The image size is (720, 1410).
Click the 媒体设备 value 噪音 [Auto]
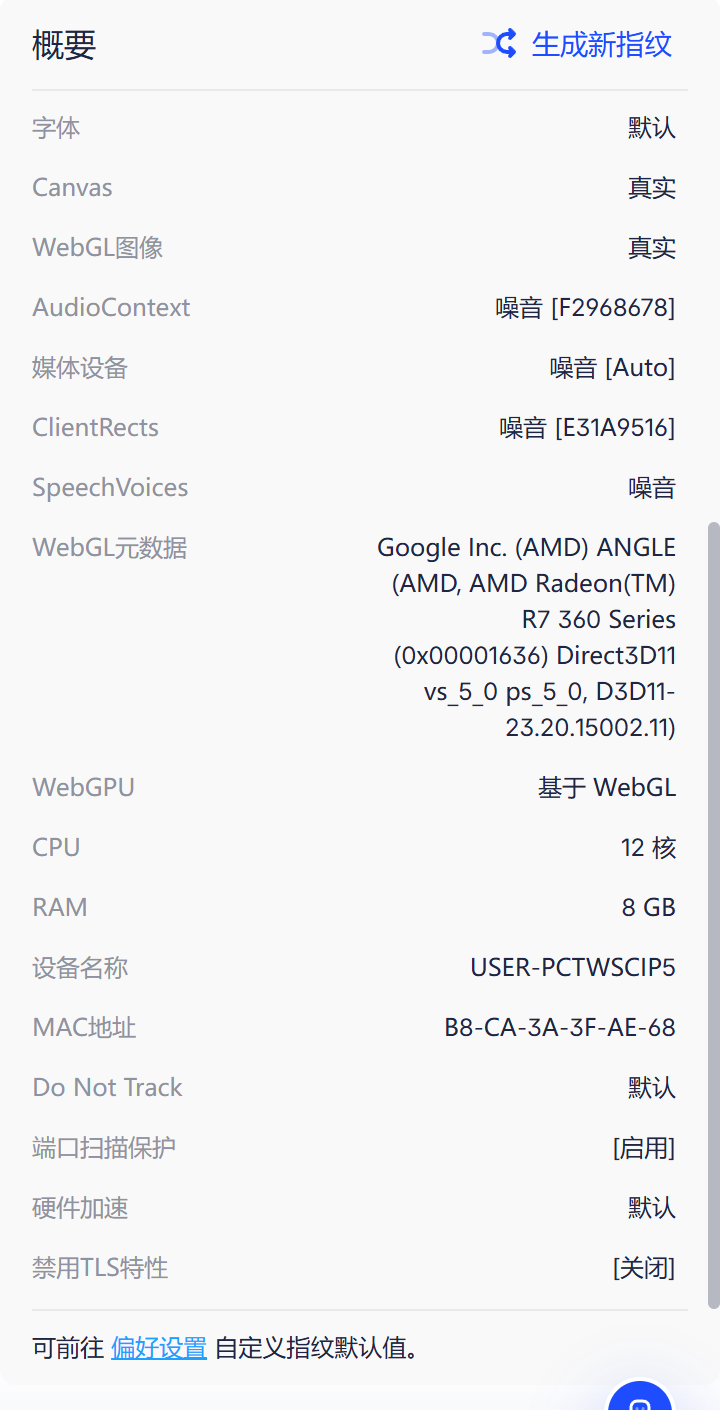point(612,368)
